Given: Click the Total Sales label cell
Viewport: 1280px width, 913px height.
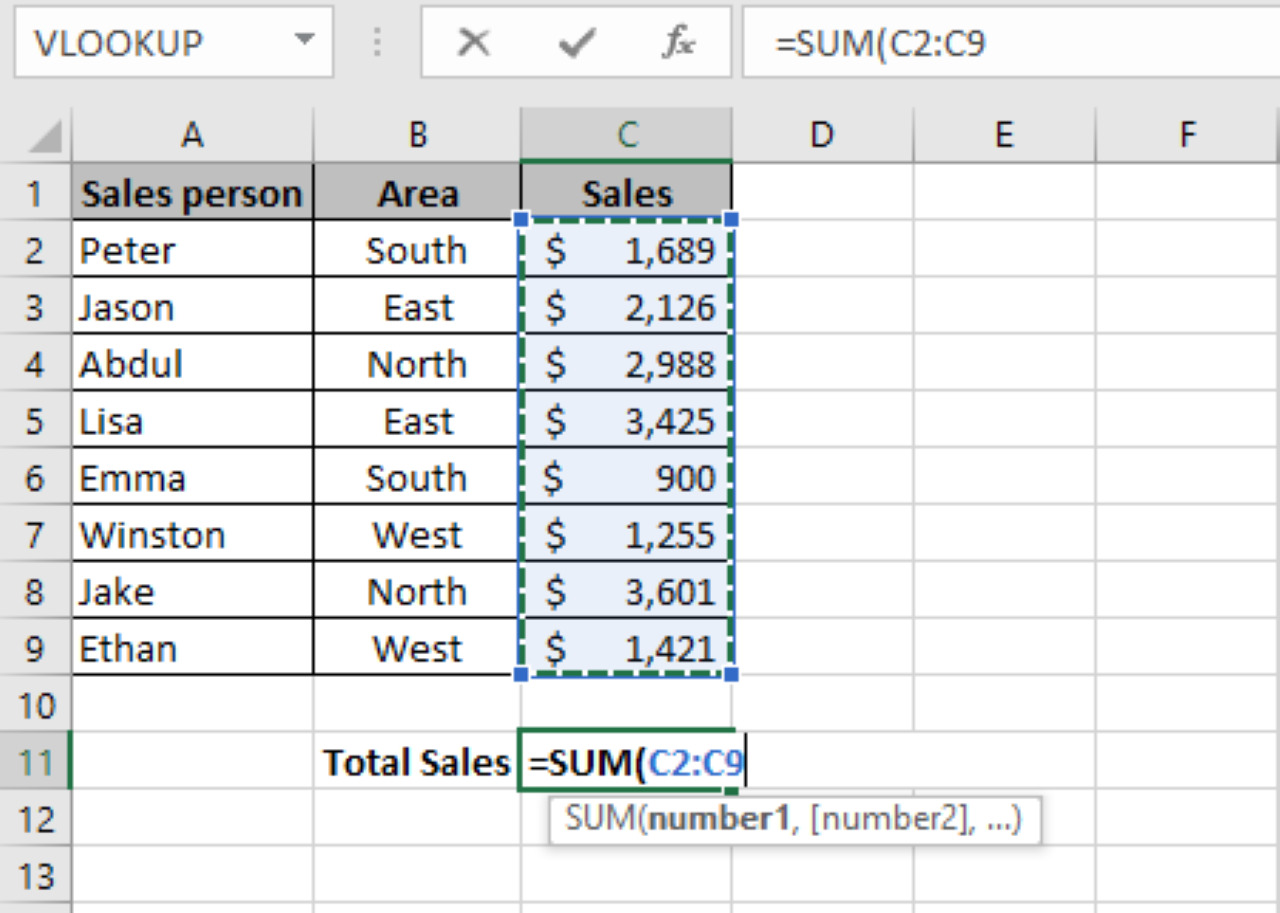Looking at the screenshot, I should pyautogui.click(x=417, y=763).
